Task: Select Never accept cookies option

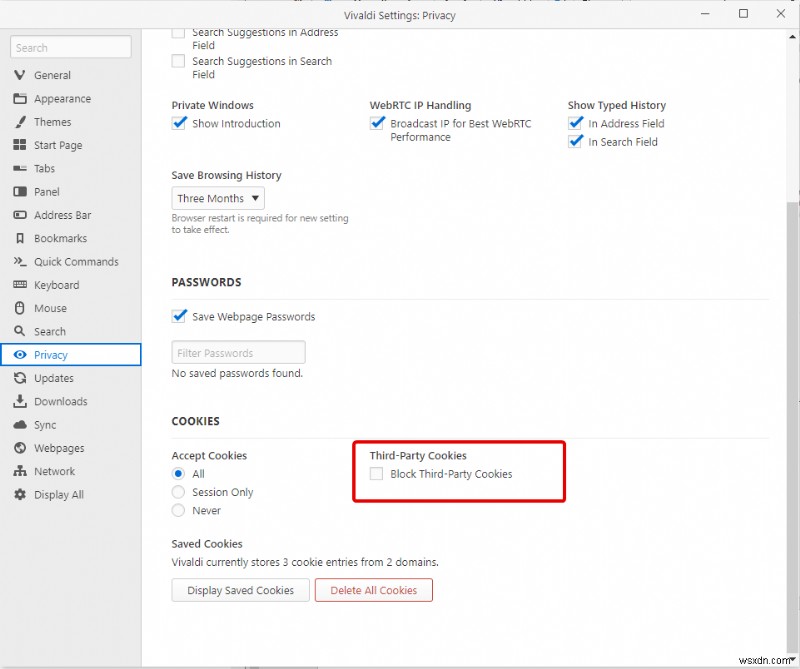Action: coord(178,510)
